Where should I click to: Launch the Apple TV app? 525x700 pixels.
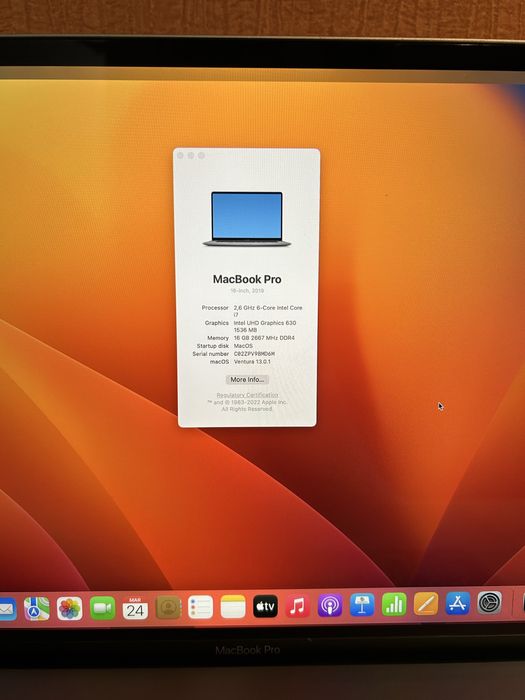265,606
